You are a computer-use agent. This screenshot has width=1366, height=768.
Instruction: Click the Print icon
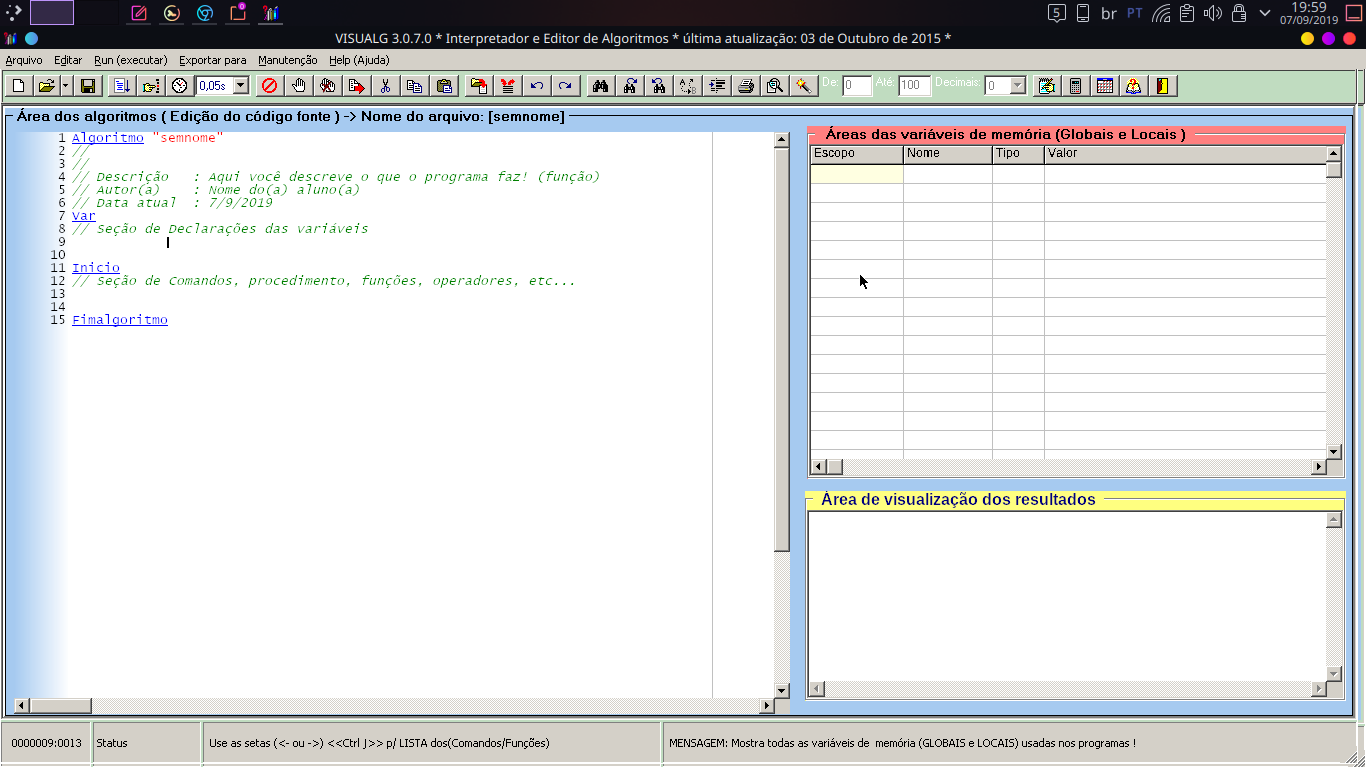745,86
